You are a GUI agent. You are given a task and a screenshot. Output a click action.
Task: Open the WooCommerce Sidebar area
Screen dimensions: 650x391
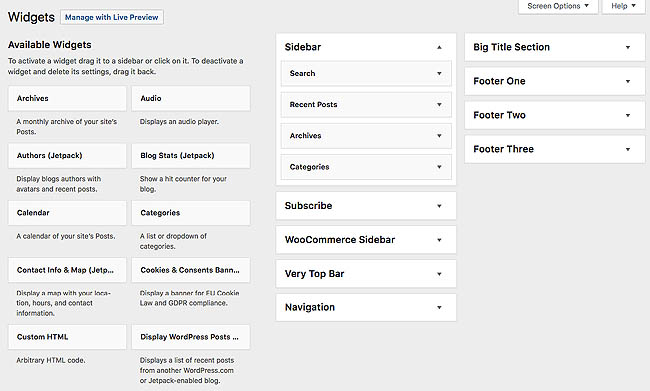click(x=366, y=240)
